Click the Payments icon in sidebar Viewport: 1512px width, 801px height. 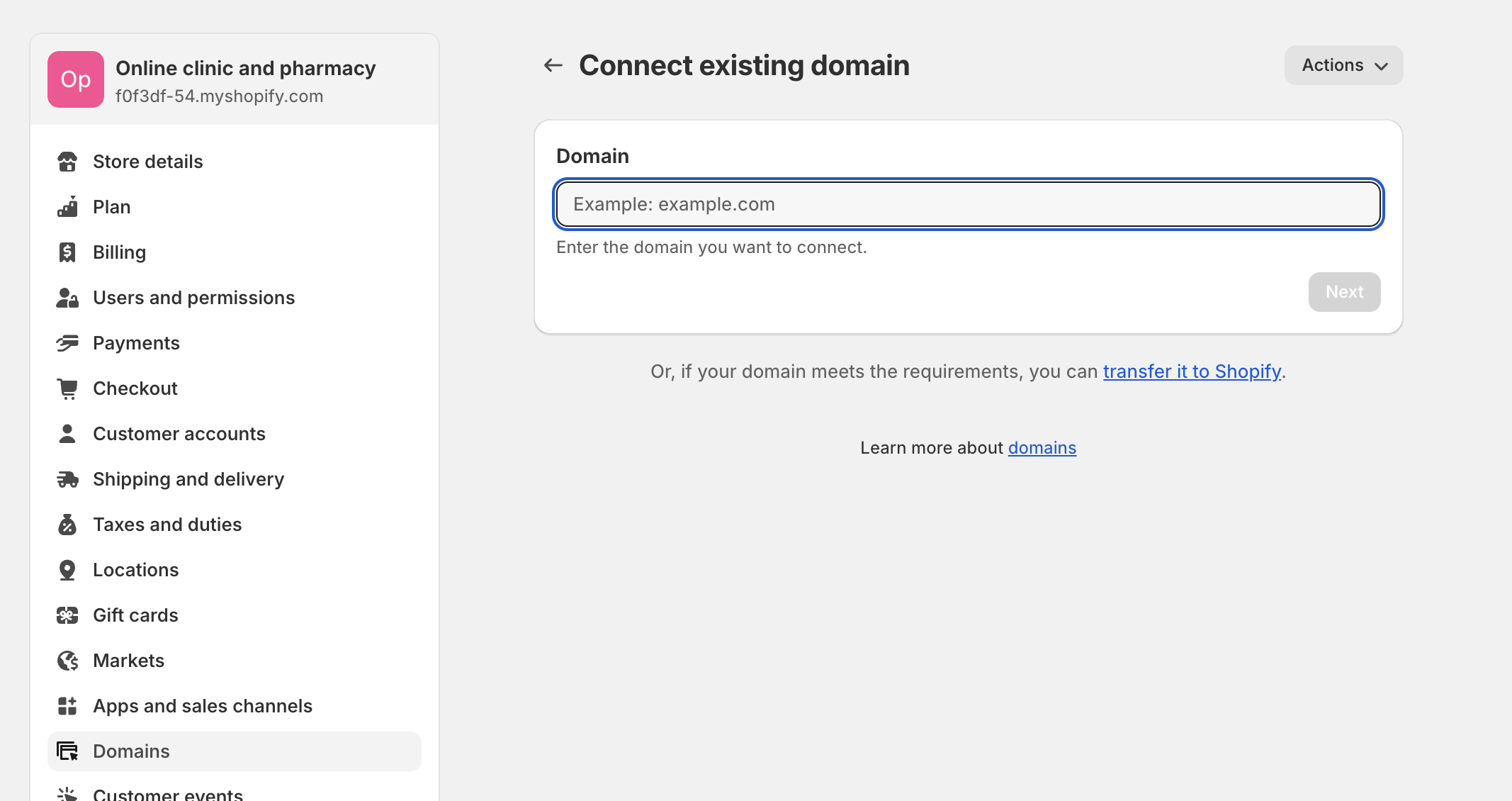[x=67, y=342]
